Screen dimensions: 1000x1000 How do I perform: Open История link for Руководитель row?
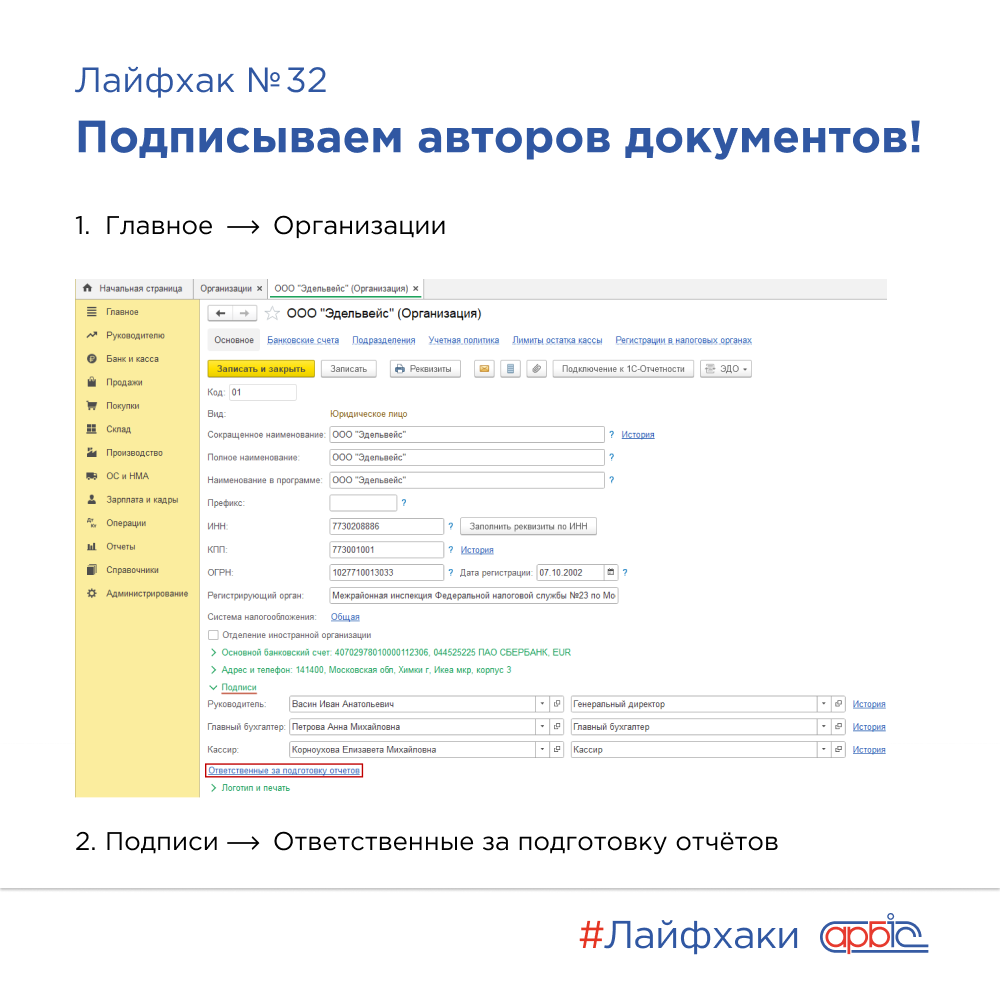pos(869,704)
